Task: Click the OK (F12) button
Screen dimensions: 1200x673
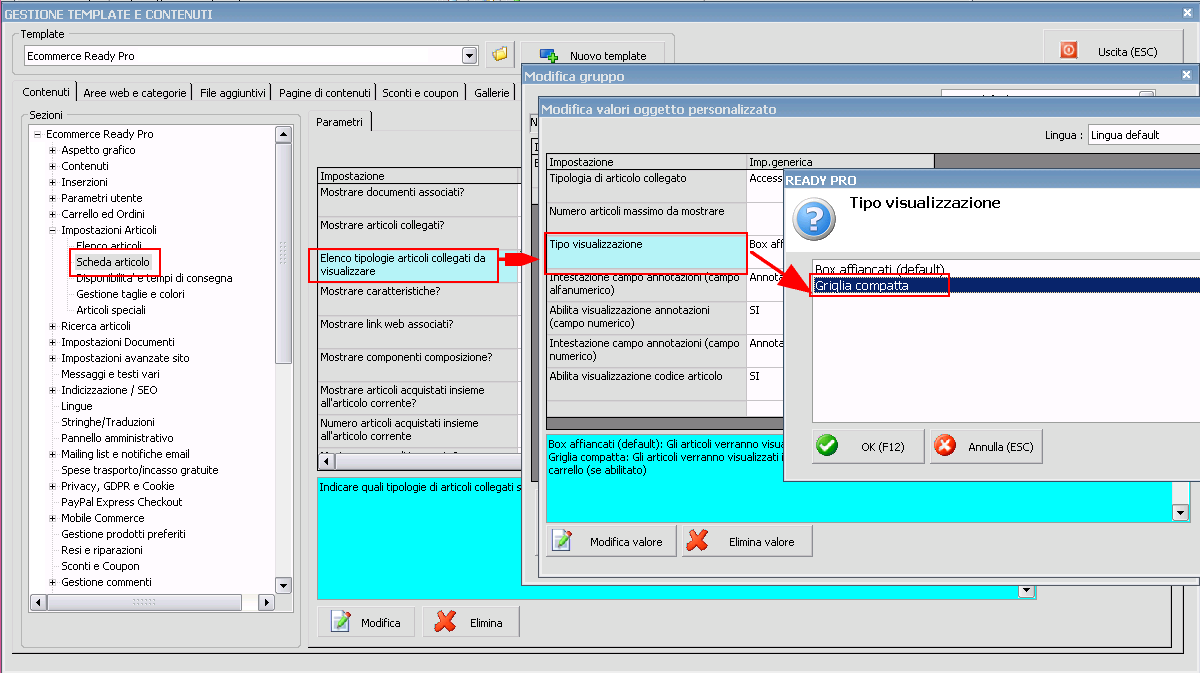Action: [867, 446]
